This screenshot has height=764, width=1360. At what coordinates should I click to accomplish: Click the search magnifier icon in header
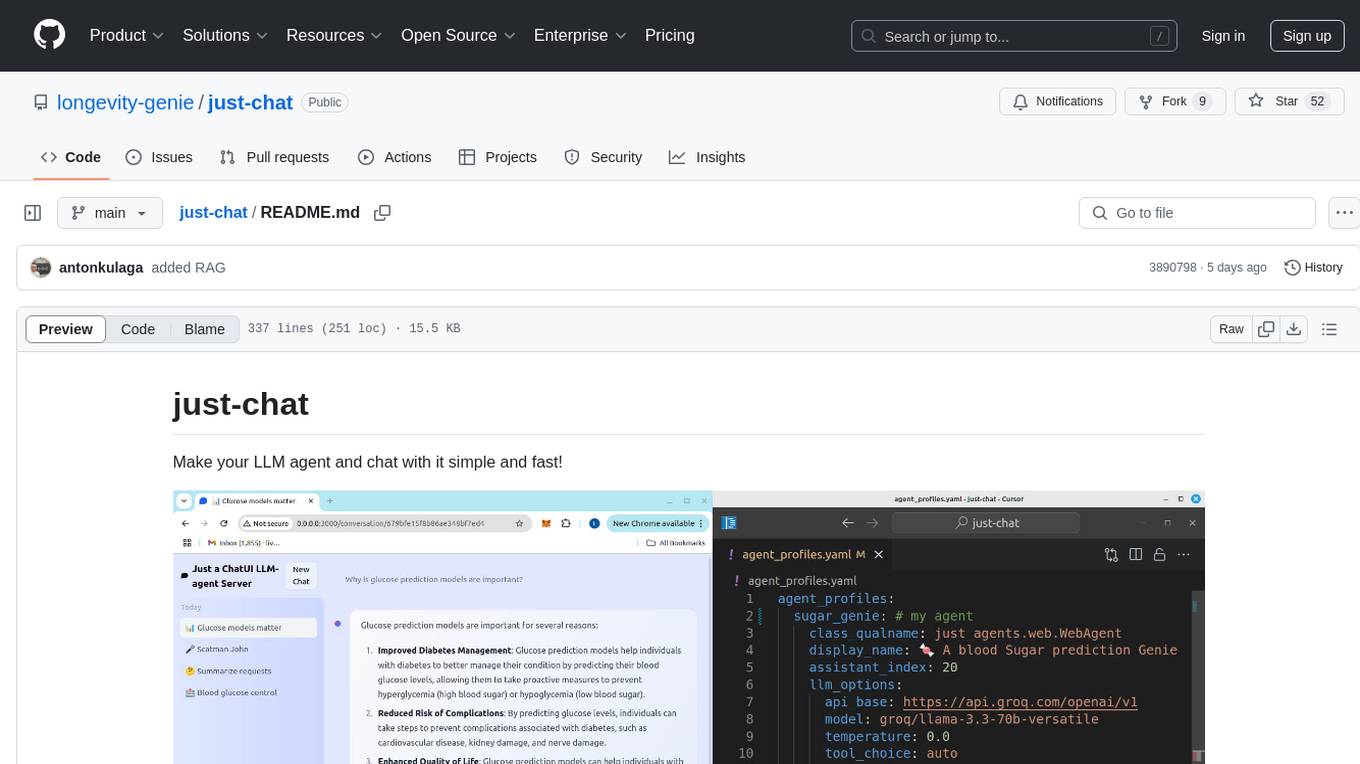(x=871, y=36)
